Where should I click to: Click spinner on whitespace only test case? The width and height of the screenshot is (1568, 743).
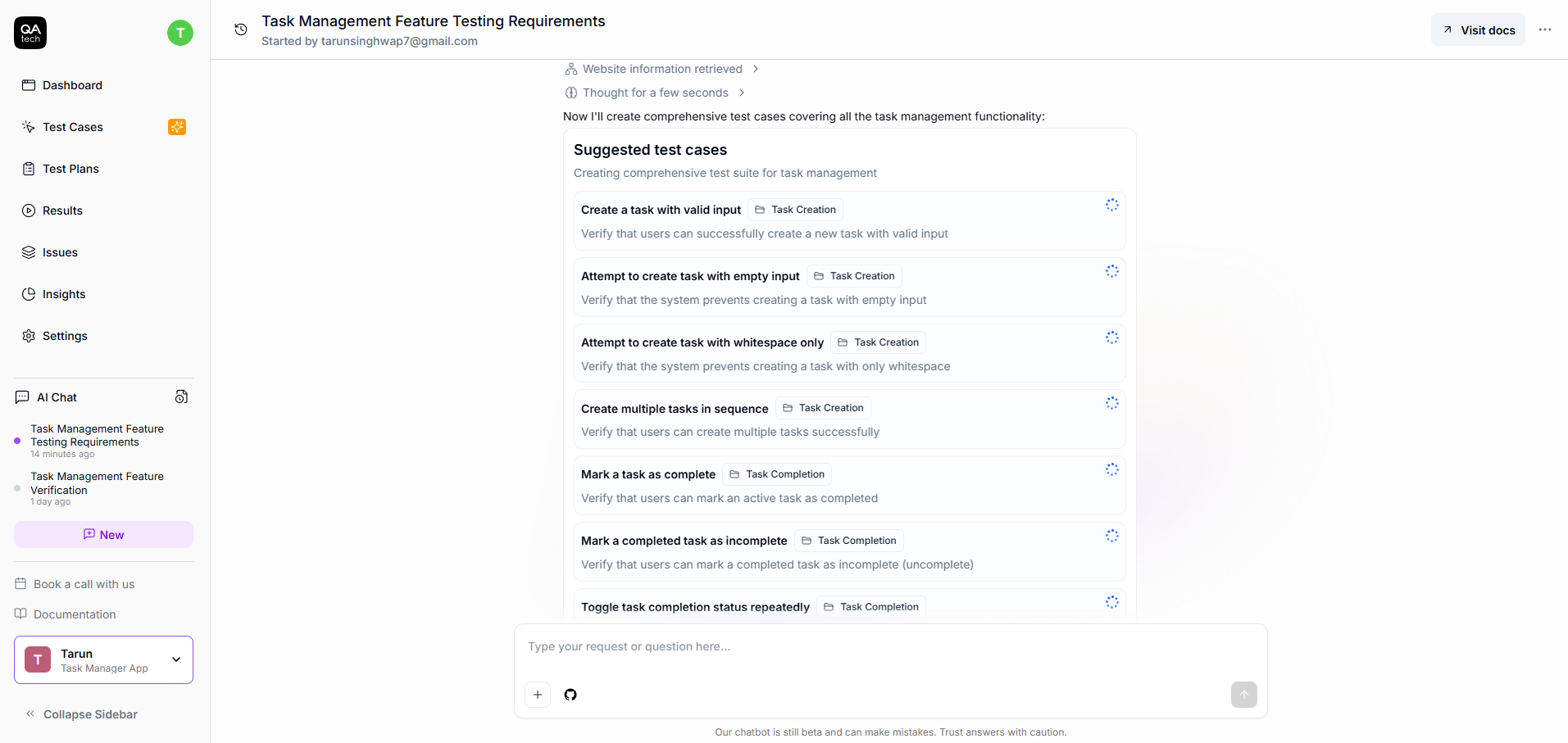[1111, 338]
